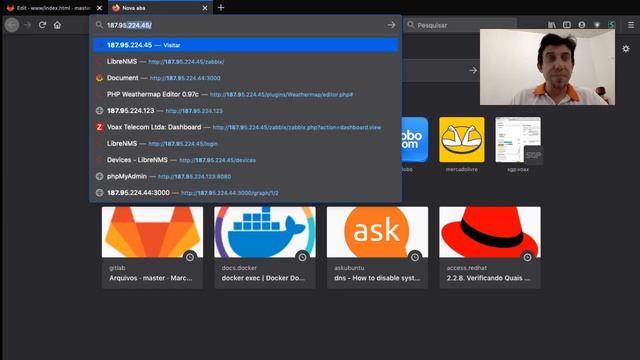Choose the '187.95.224.123' suggestion
The width and height of the screenshot is (640, 360).
tap(245, 111)
